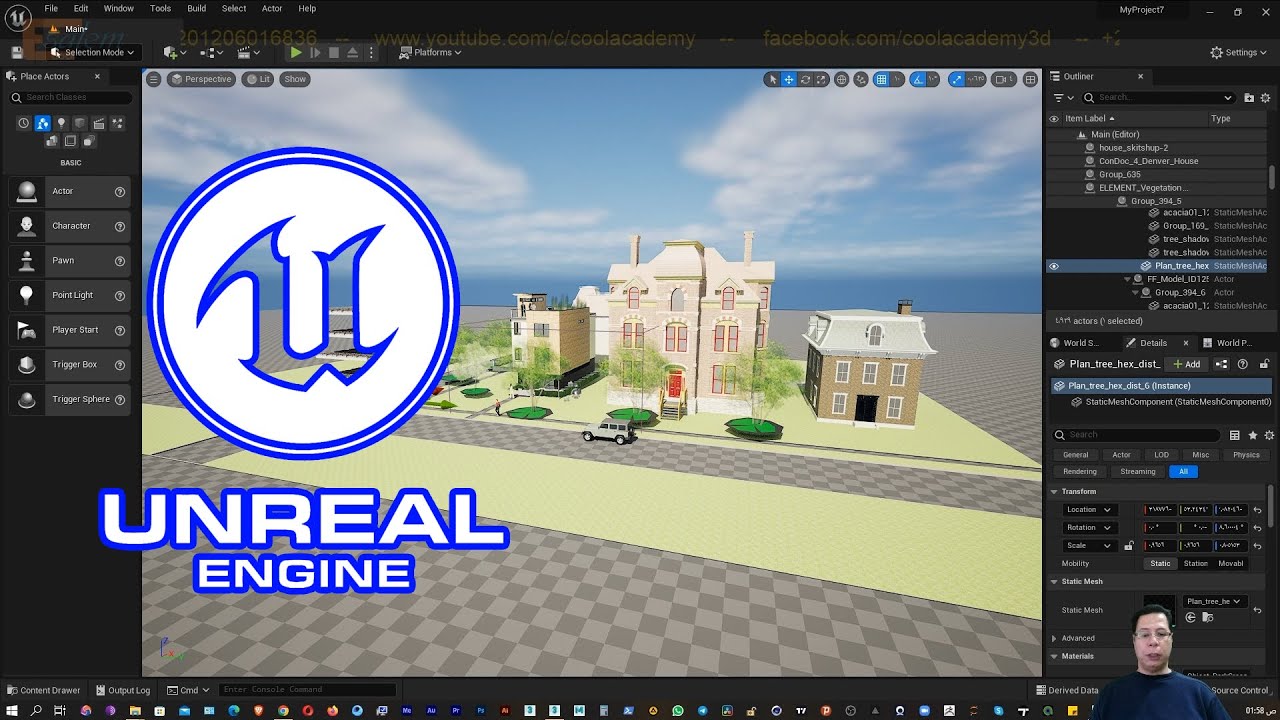Image resolution: width=1280 pixels, height=720 pixels.
Task: Select Lights category bulb icon
Action: coord(61,123)
